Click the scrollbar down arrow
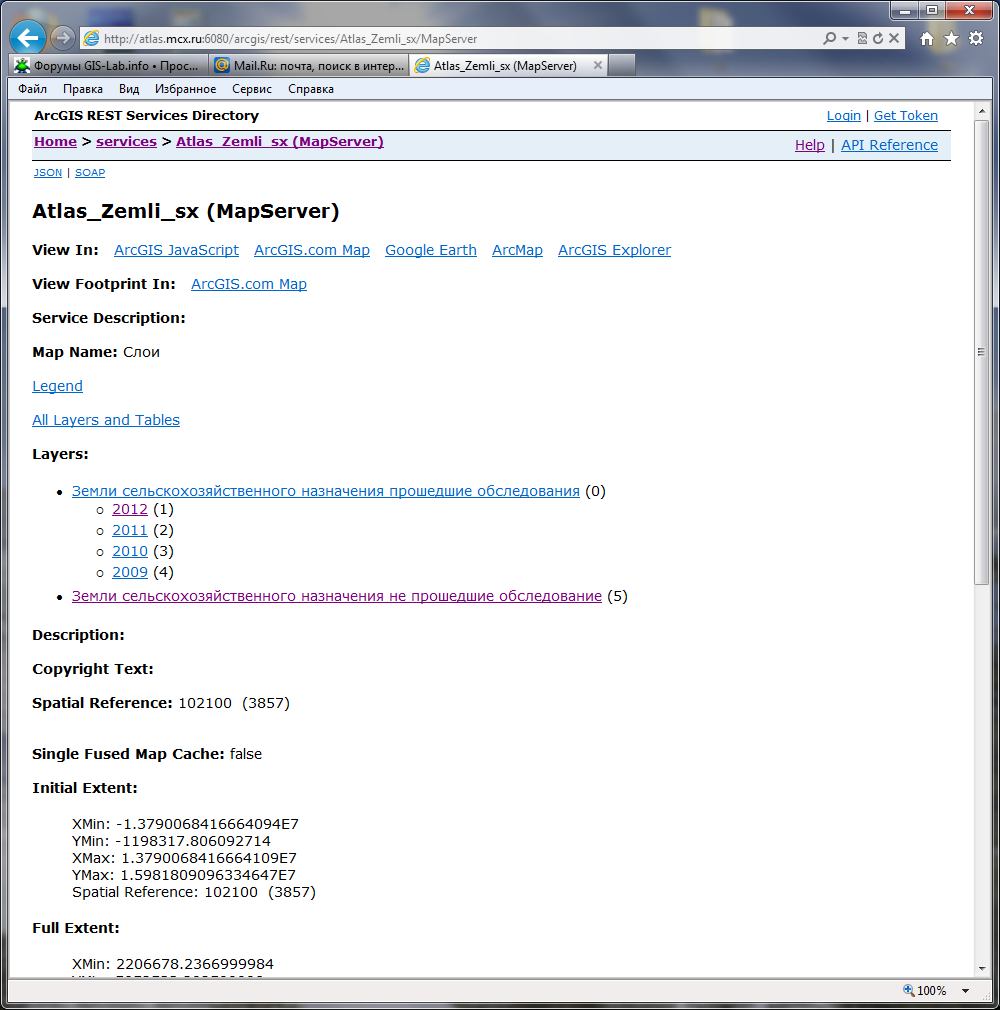This screenshot has width=1000, height=1010. point(981,968)
